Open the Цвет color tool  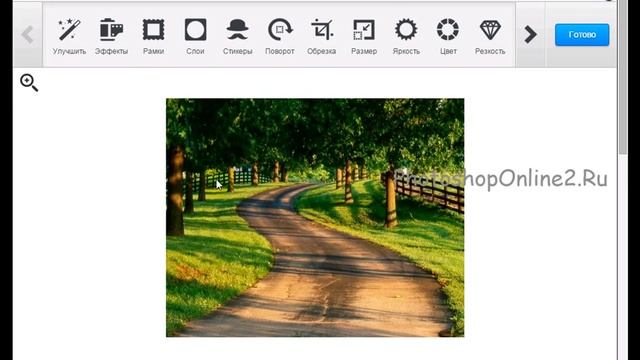point(448,36)
